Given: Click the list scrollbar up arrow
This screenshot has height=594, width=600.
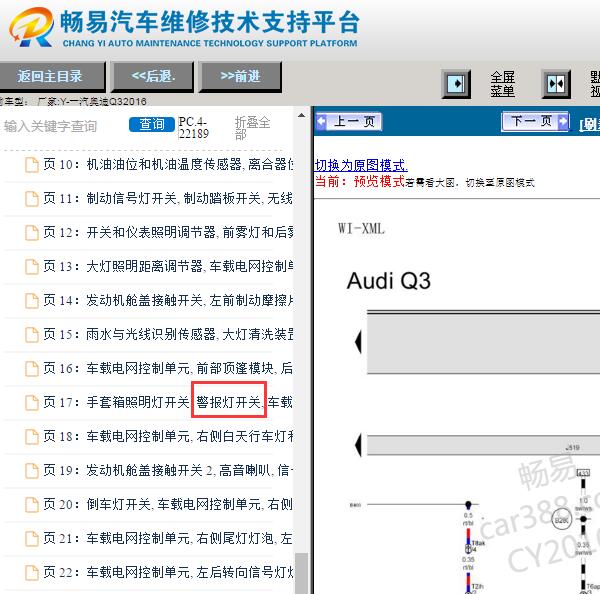Looking at the screenshot, I should [302, 115].
